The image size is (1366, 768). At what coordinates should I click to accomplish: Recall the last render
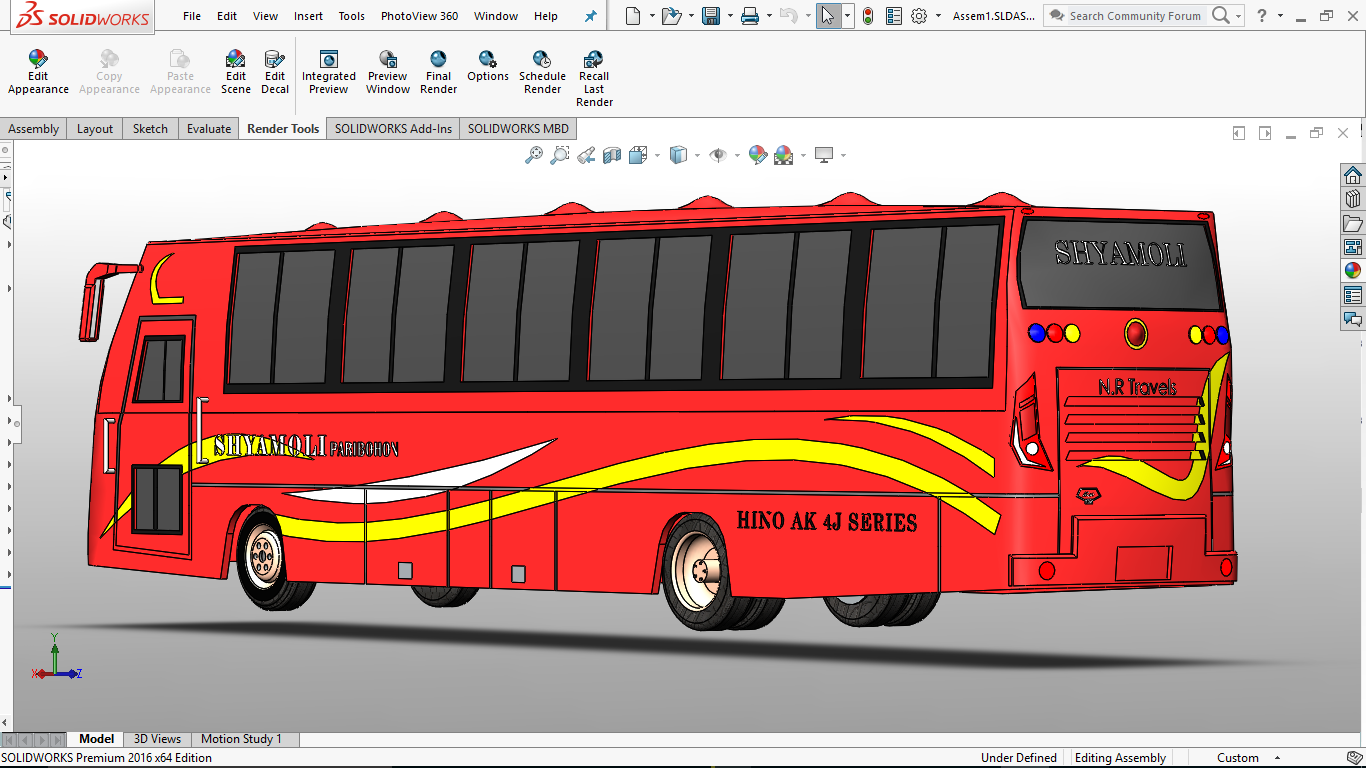click(594, 79)
